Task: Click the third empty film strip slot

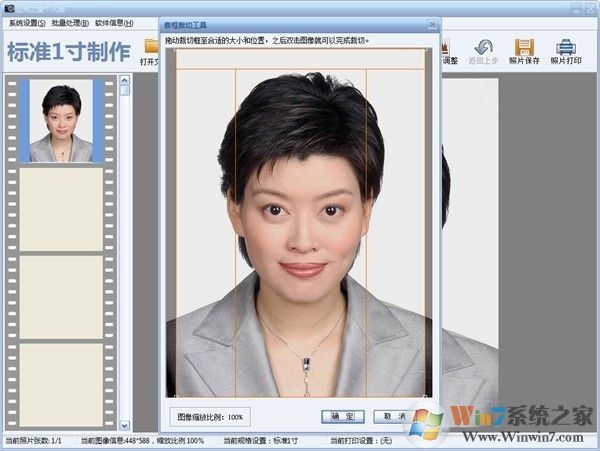Action: click(x=61, y=385)
